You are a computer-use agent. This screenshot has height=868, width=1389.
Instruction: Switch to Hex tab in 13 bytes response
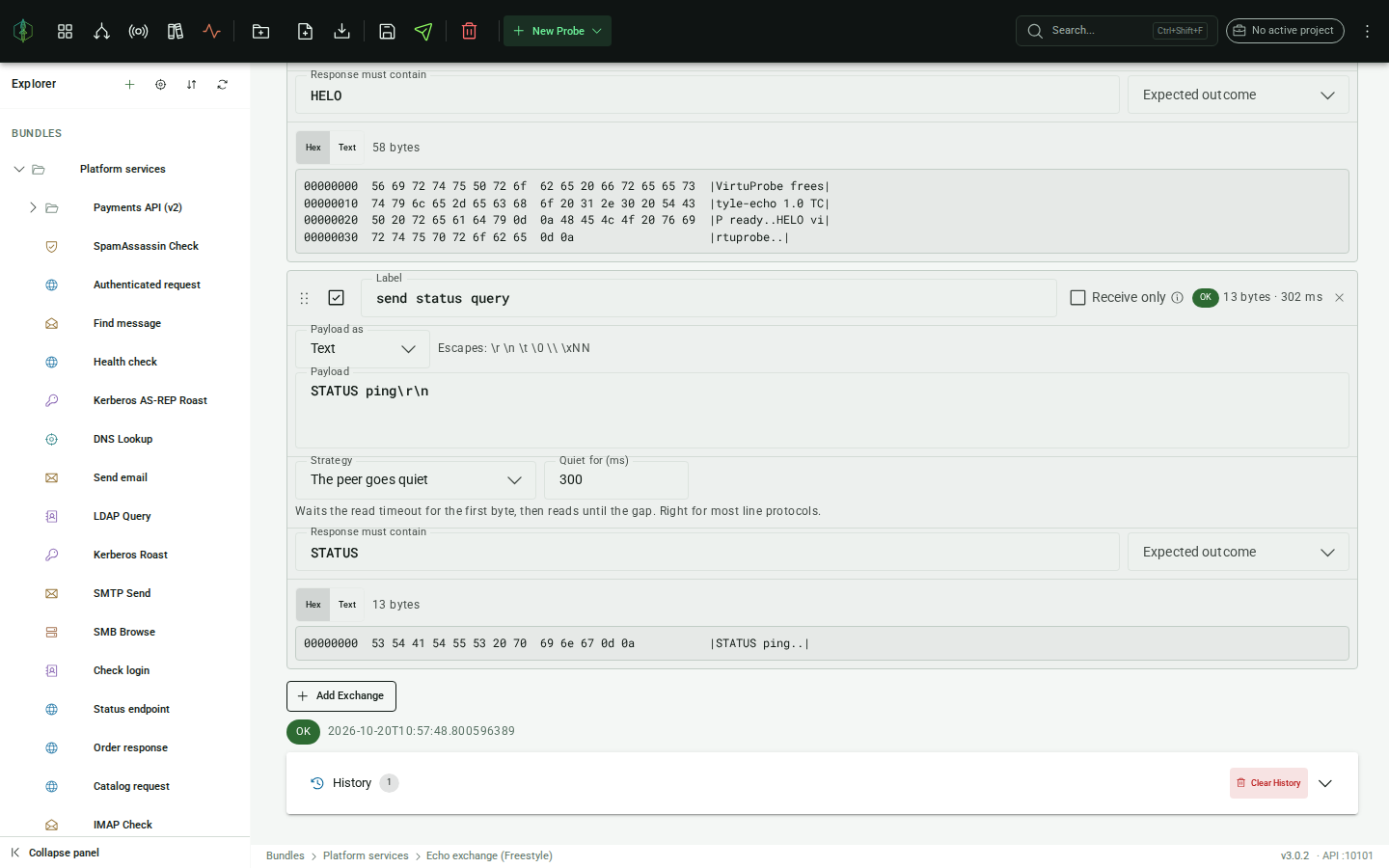[x=313, y=605]
